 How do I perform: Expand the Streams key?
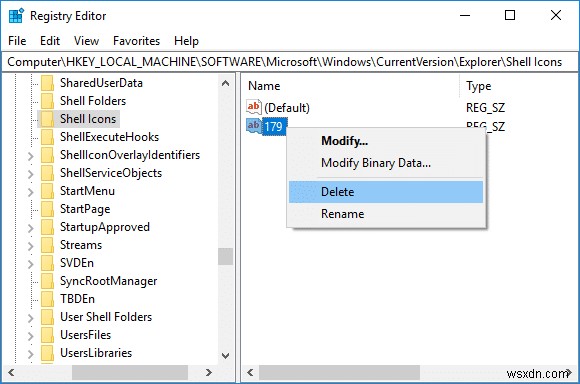31,246
